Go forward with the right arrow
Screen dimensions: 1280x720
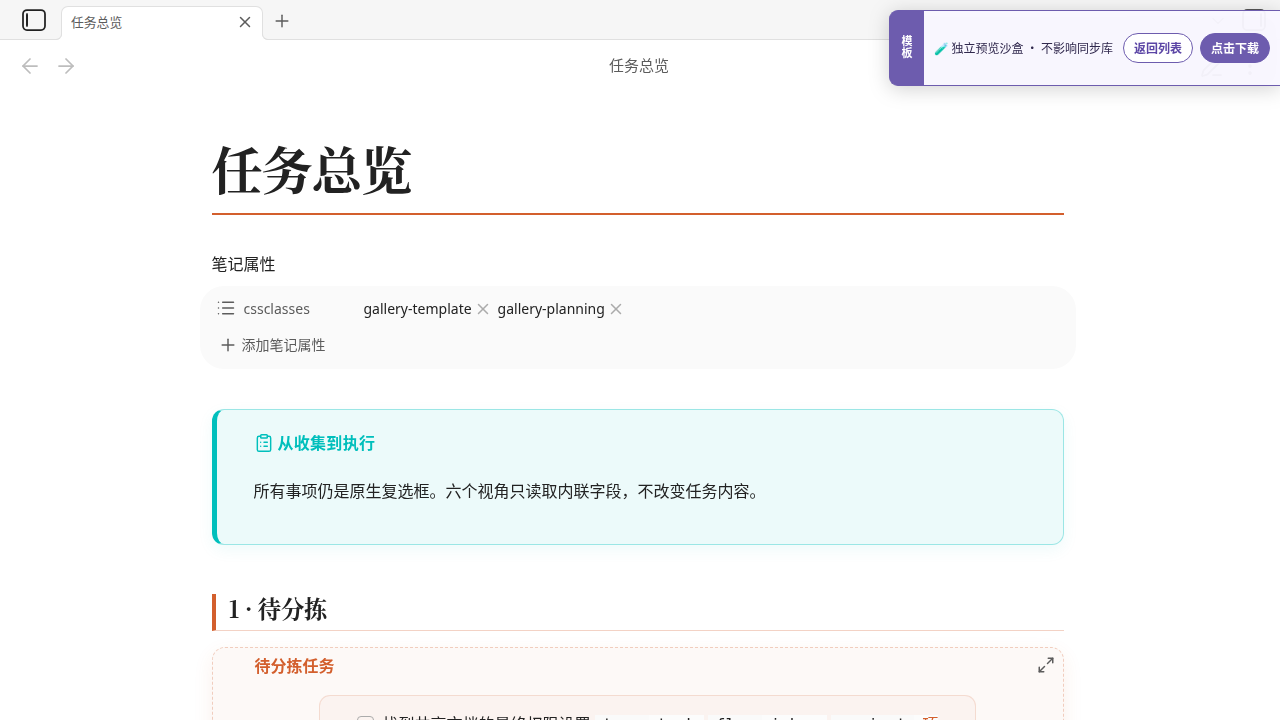click(x=66, y=66)
